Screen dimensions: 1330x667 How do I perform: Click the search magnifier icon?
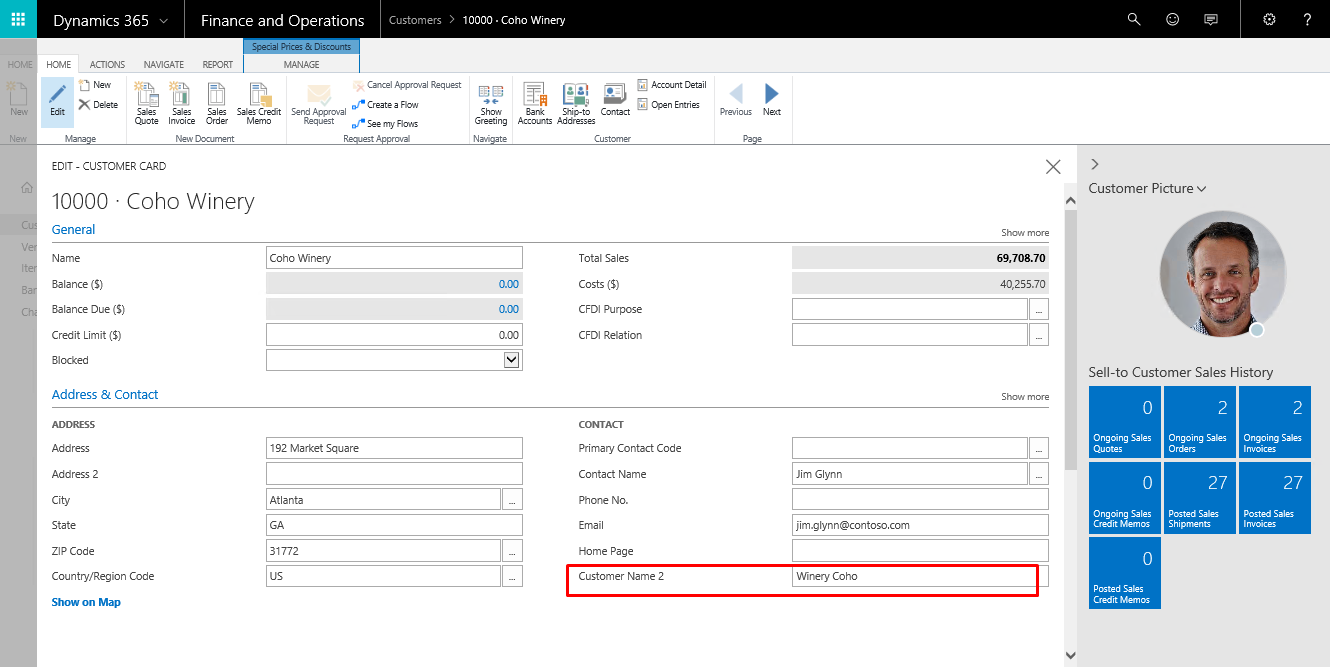(x=1133, y=19)
